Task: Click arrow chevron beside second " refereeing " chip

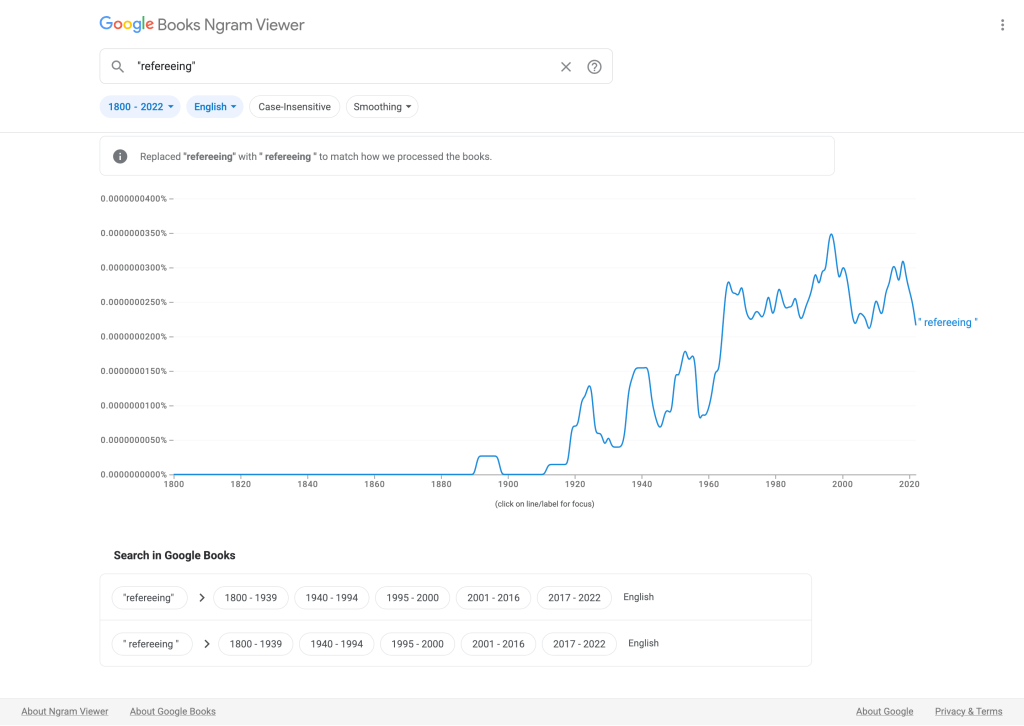Action: (x=207, y=644)
